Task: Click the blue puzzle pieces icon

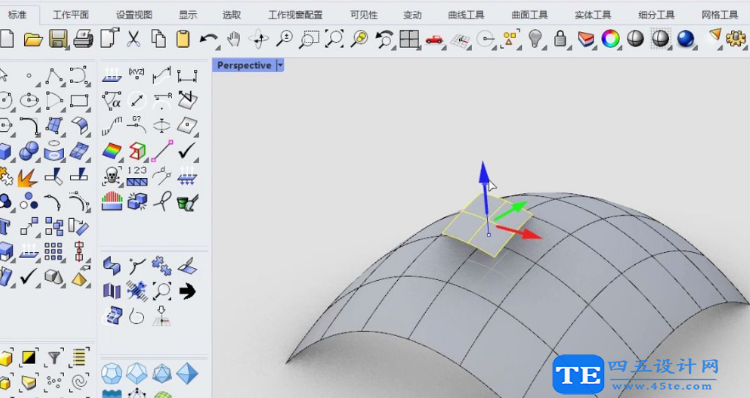Action: [162, 265]
